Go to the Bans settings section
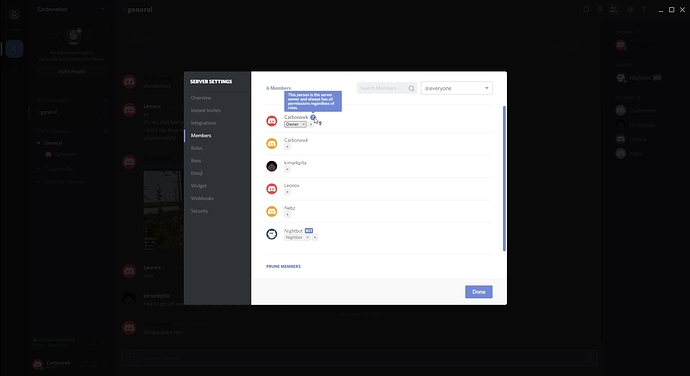Viewport: 690px width, 376px height. pos(196,161)
